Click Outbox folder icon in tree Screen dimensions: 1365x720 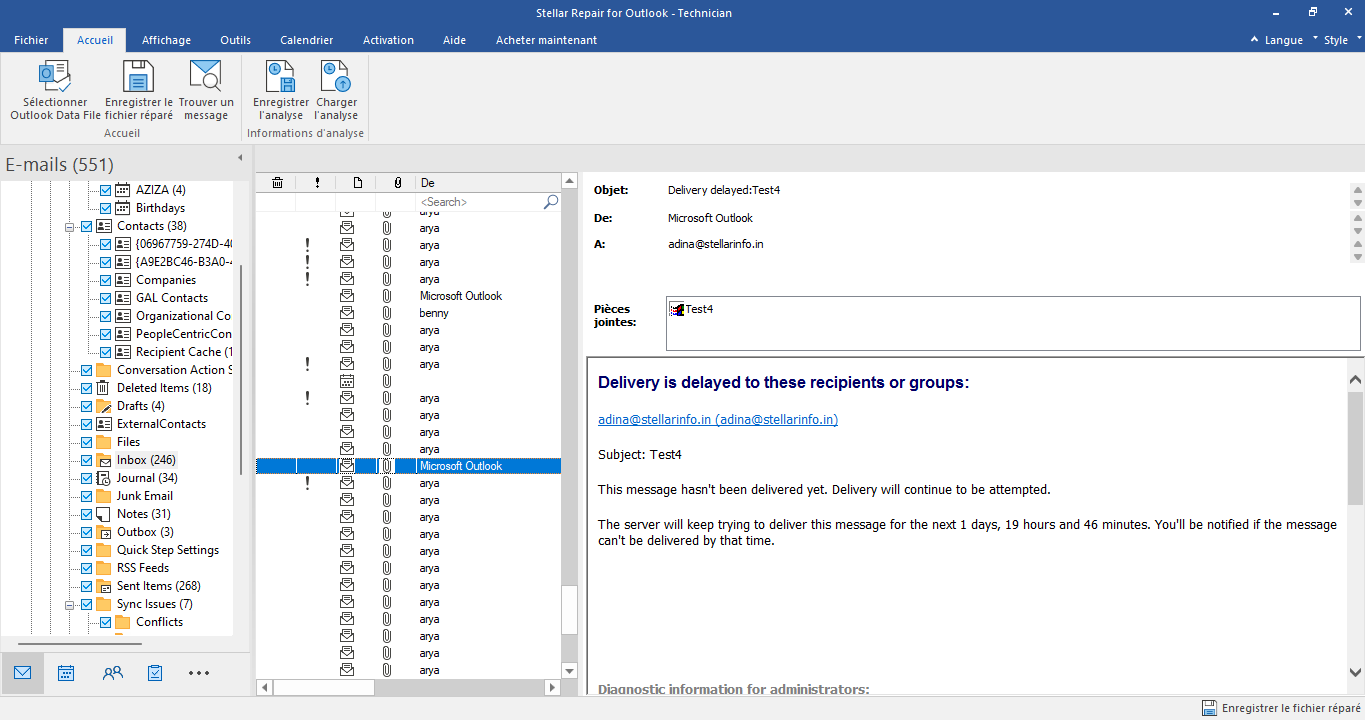click(x=103, y=532)
